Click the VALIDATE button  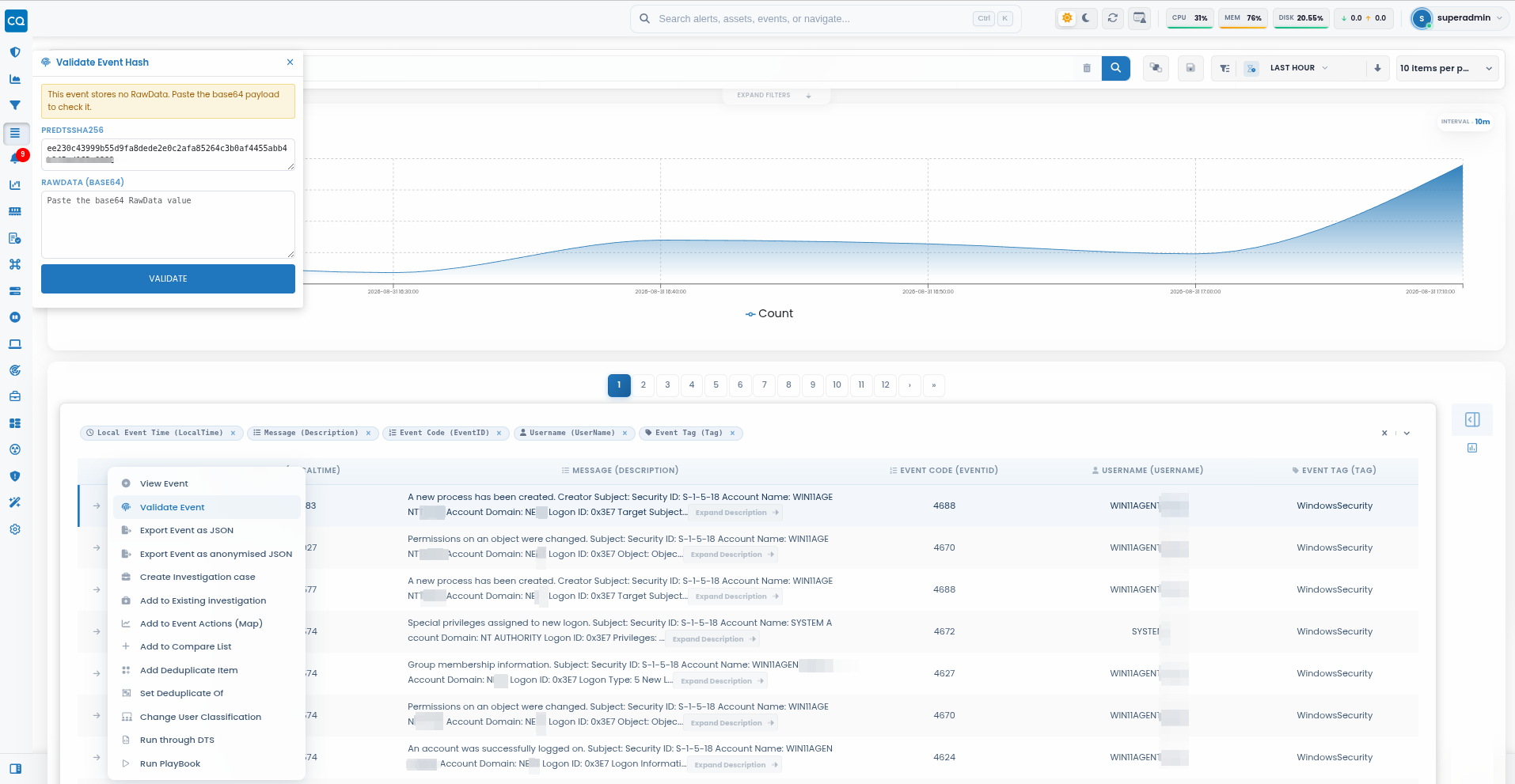point(168,278)
